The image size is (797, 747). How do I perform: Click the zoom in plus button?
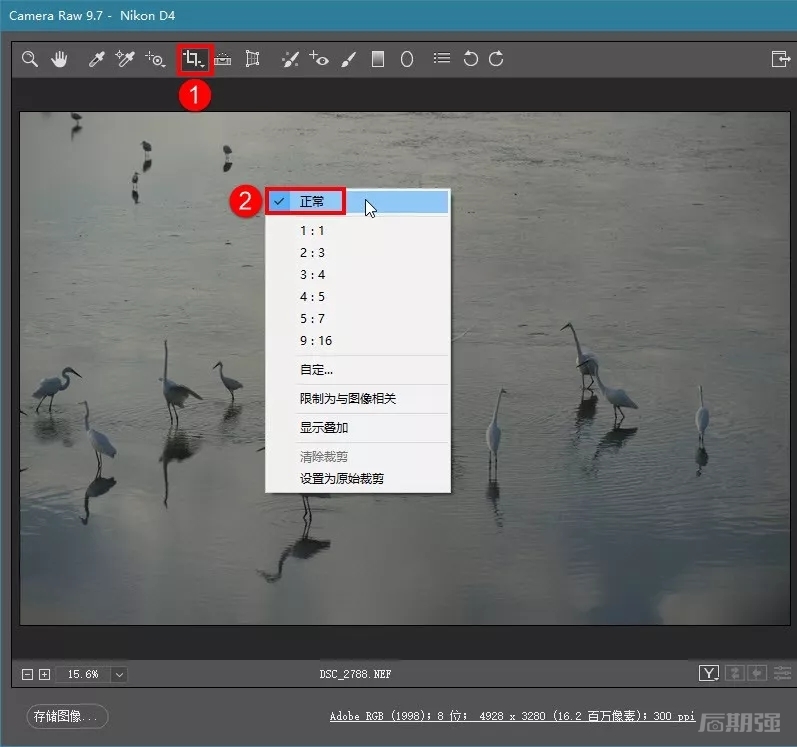click(x=45, y=674)
